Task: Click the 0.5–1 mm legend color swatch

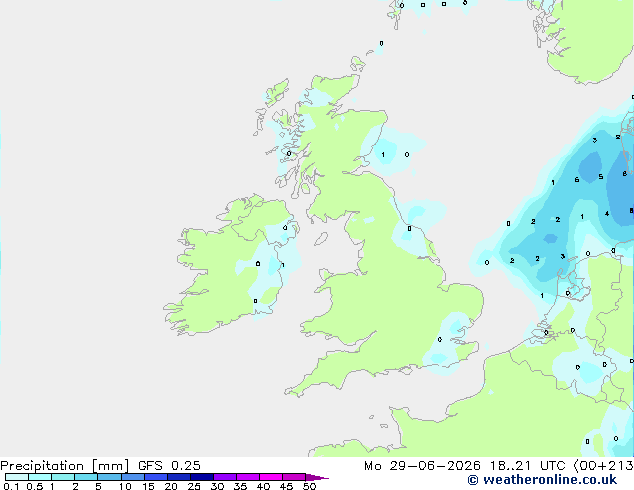Action: [40, 477]
